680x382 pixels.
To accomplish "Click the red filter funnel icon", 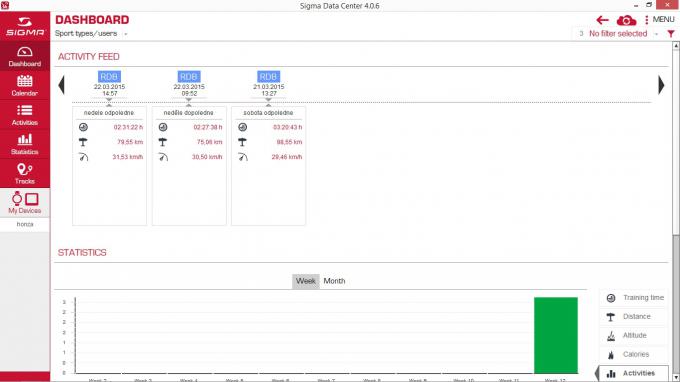I will click(671, 34).
